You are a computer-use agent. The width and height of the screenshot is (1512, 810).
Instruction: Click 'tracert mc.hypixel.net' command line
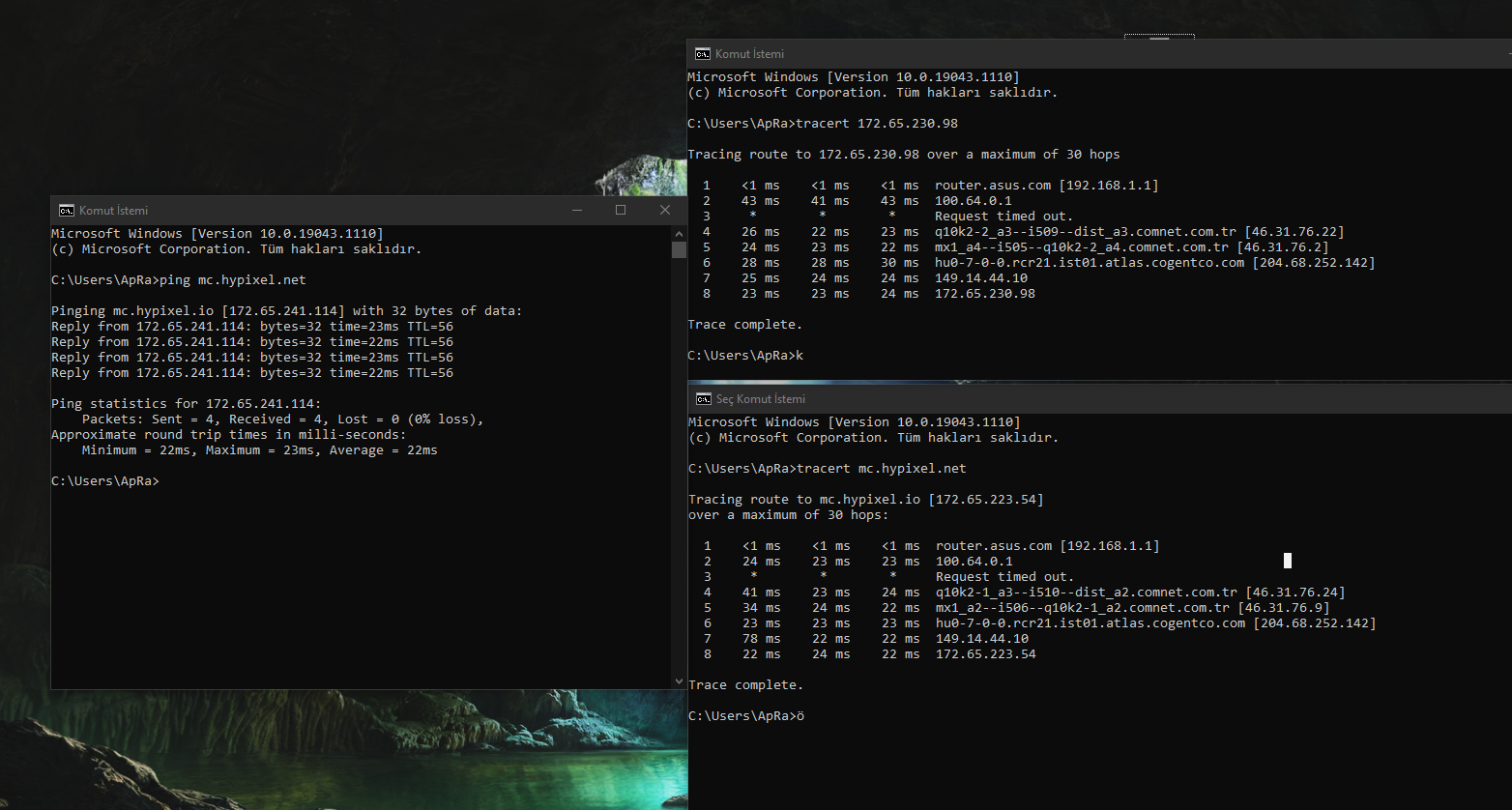828,469
